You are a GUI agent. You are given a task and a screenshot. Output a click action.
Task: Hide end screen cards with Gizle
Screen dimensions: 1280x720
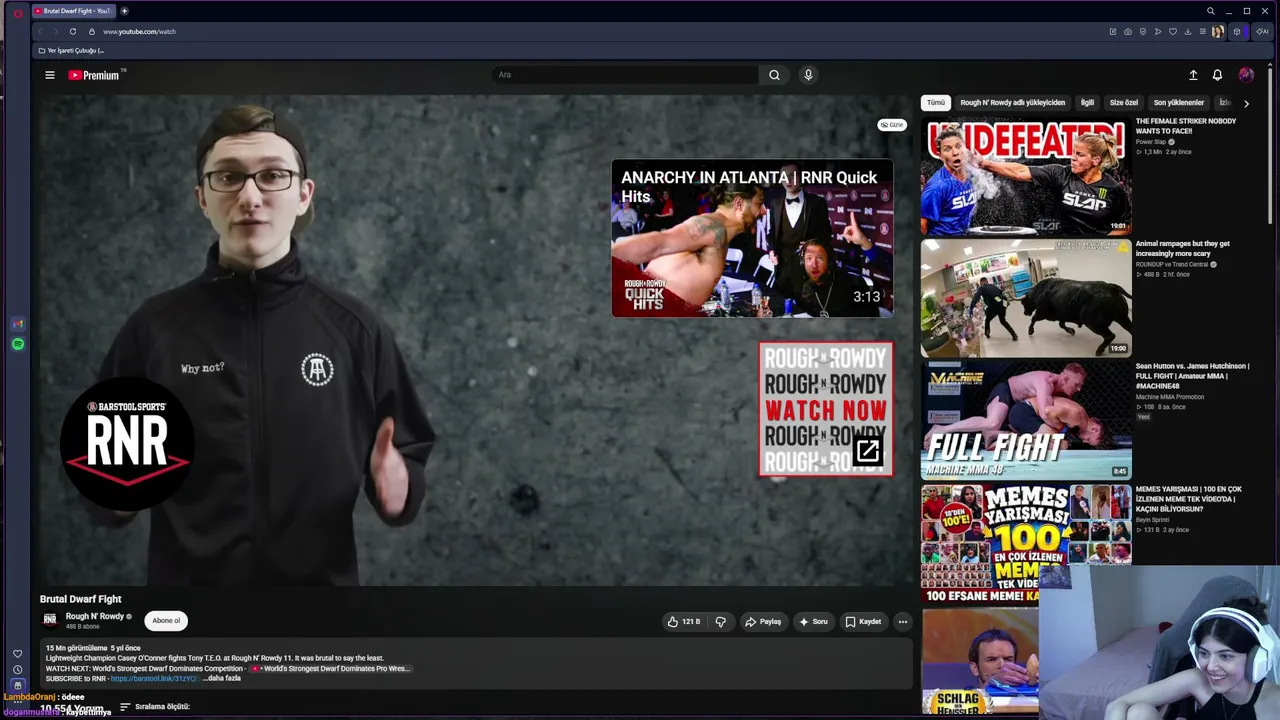(891, 125)
